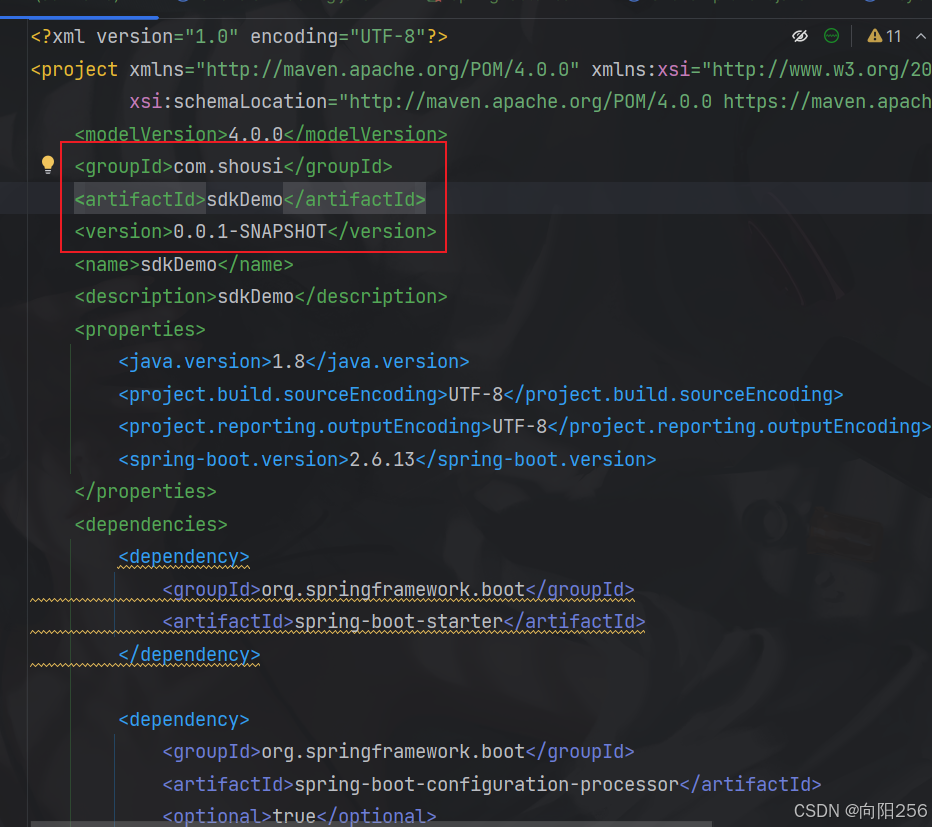Click the up chevron beside warnings count
932x827 pixels.
(920, 36)
